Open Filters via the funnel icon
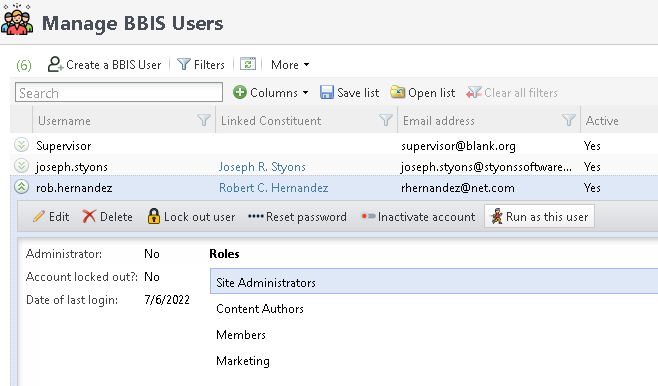The height and width of the screenshot is (386, 658). coord(184,64)
